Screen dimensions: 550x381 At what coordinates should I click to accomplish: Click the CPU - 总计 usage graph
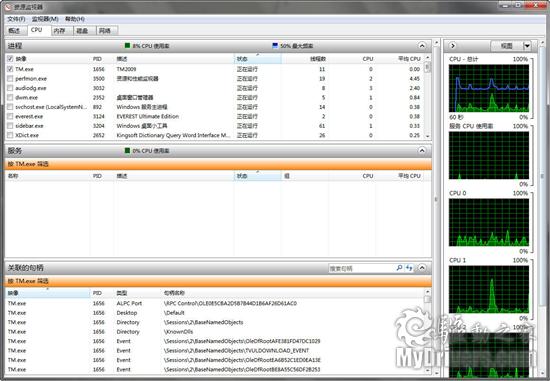(x=489, y=88)
